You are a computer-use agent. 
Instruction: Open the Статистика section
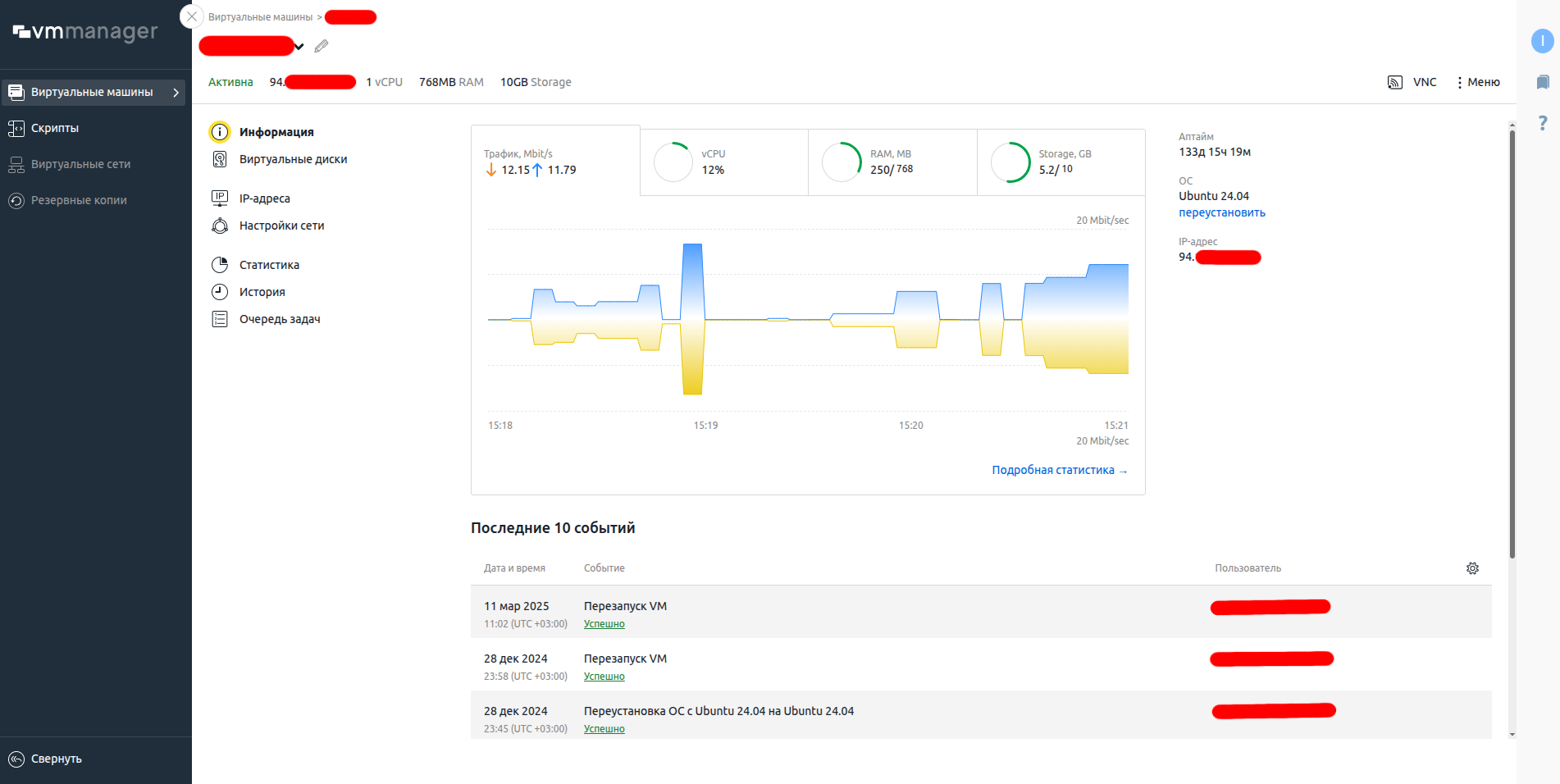(269, 265)
